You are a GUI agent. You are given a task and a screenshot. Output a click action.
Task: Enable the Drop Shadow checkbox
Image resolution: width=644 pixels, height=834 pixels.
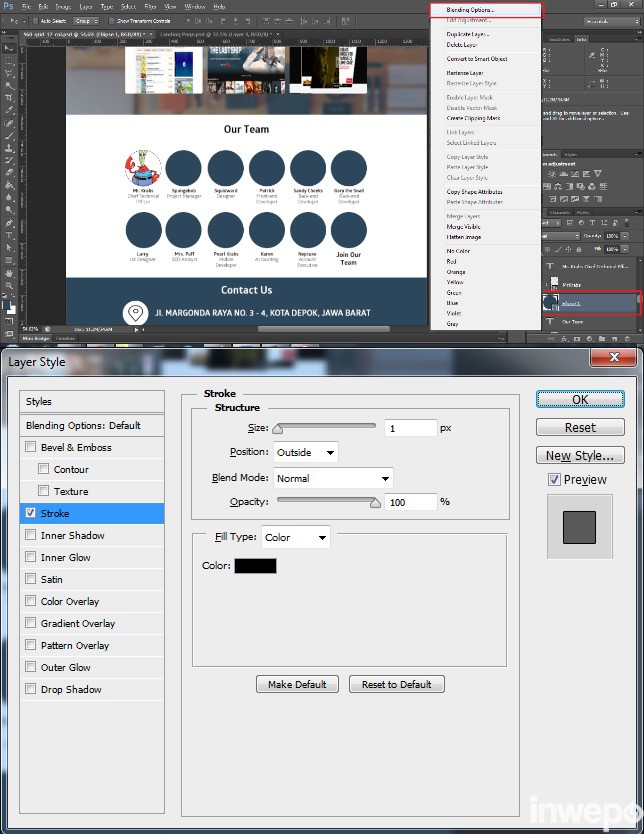(30, 689)
